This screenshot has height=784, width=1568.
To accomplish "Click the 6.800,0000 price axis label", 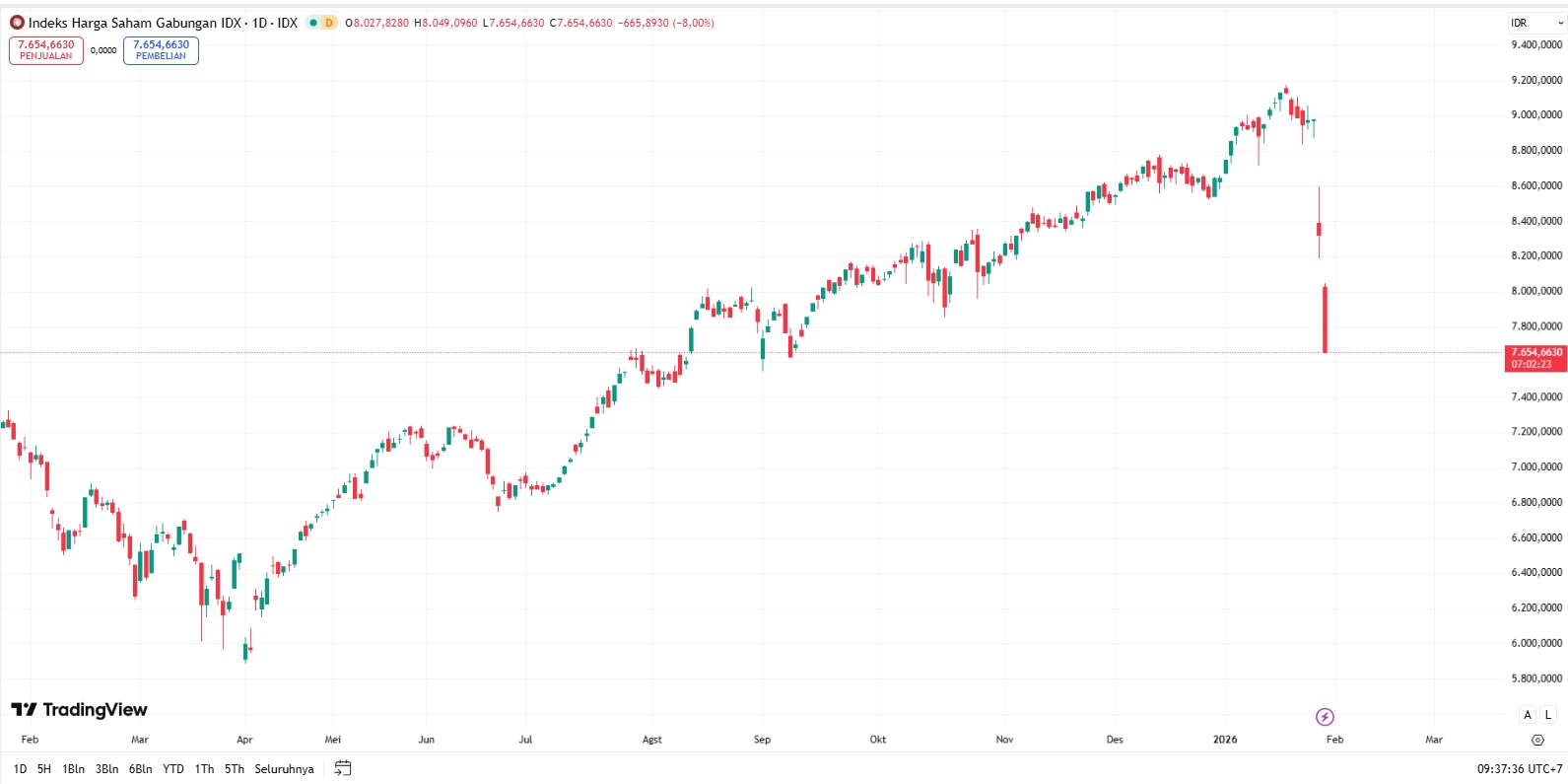I will pyautogui.click(x=1536, y=502).
